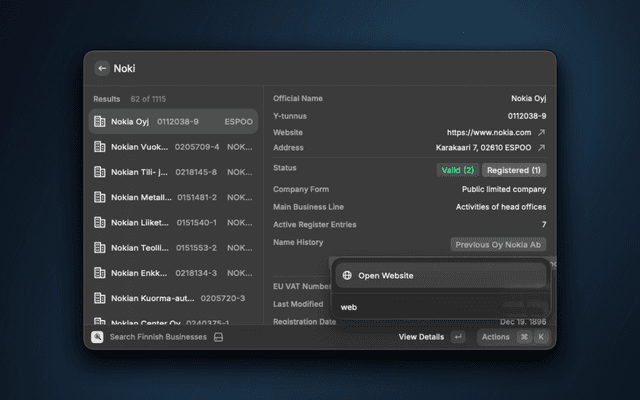Click the Command key icon
The height and width of the screenshot is (400, 640).
coord(524,337)
